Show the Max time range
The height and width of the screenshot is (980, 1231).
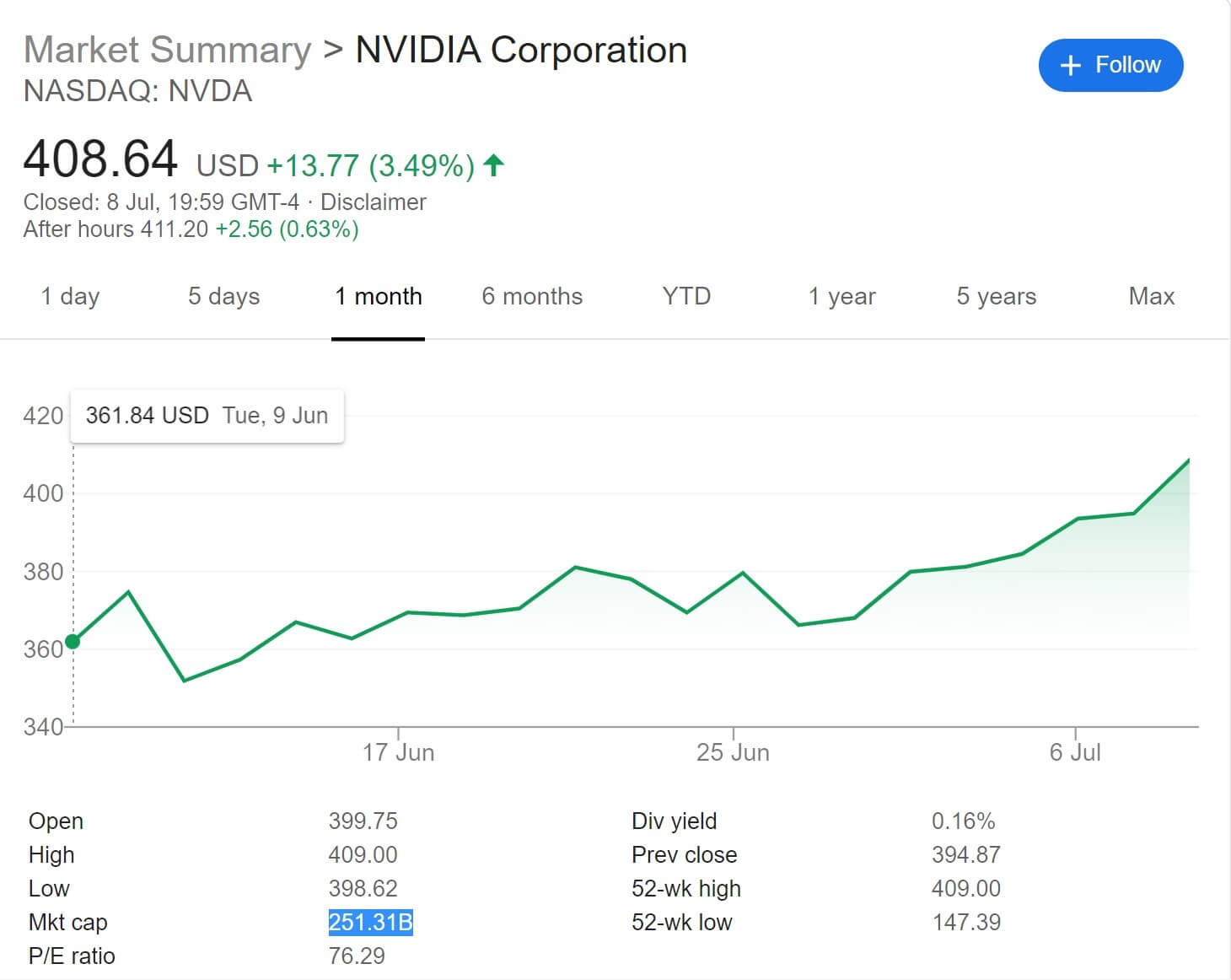(1151, 296)
